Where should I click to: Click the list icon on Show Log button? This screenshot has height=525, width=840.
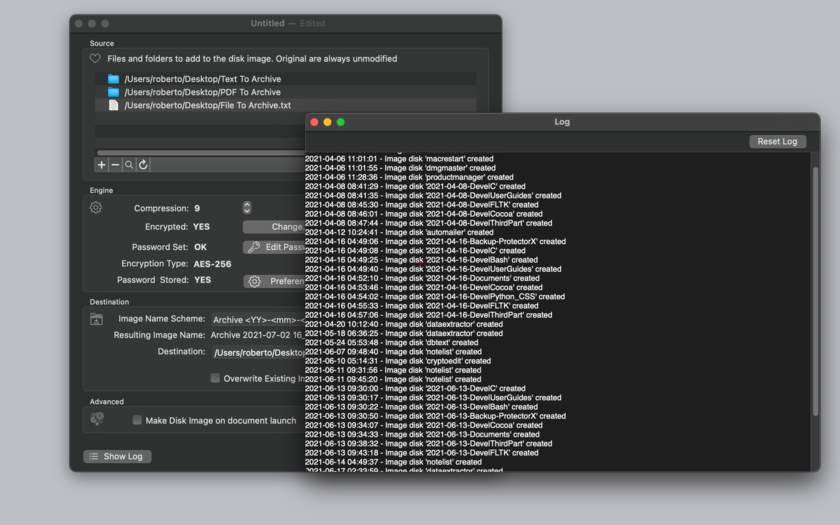(x=94, y=456)
